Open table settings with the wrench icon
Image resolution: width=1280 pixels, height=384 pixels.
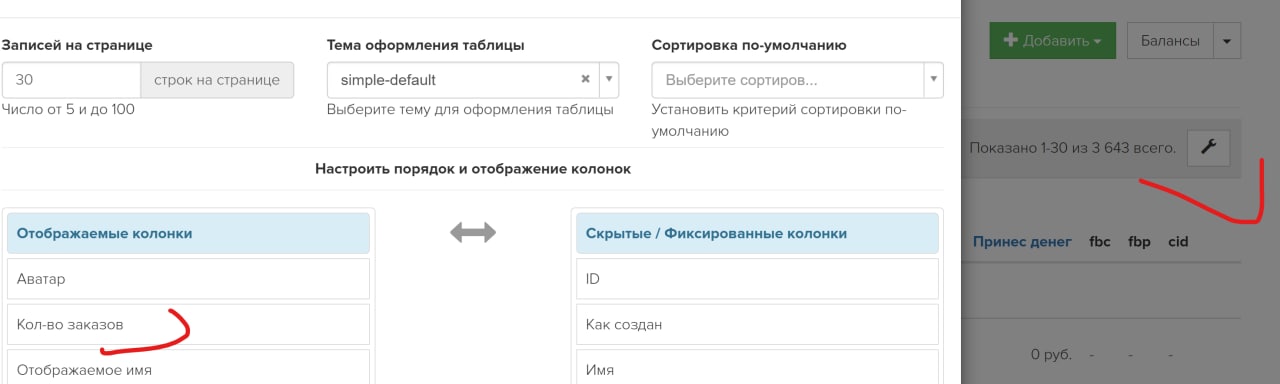click(x=1208, y=148)
